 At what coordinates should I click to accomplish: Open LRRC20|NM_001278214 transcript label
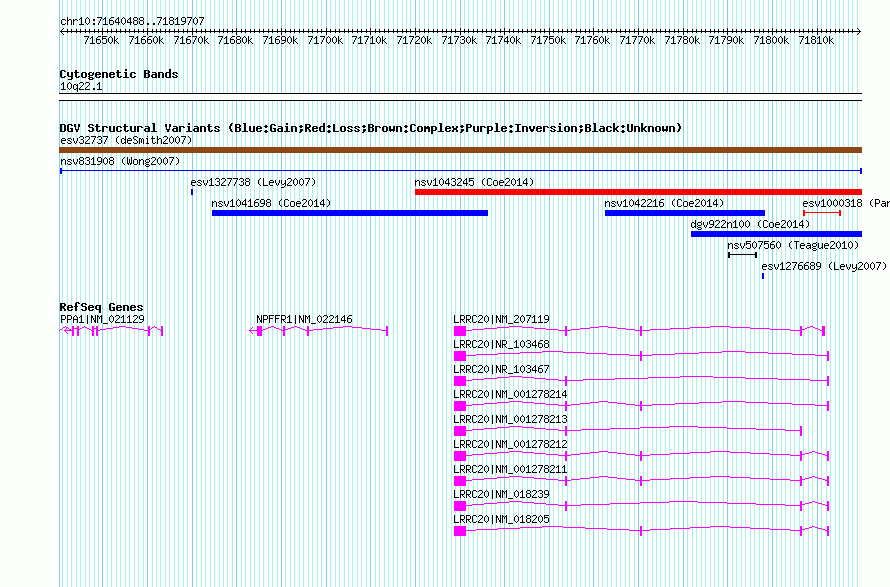[x=510, y=395]
